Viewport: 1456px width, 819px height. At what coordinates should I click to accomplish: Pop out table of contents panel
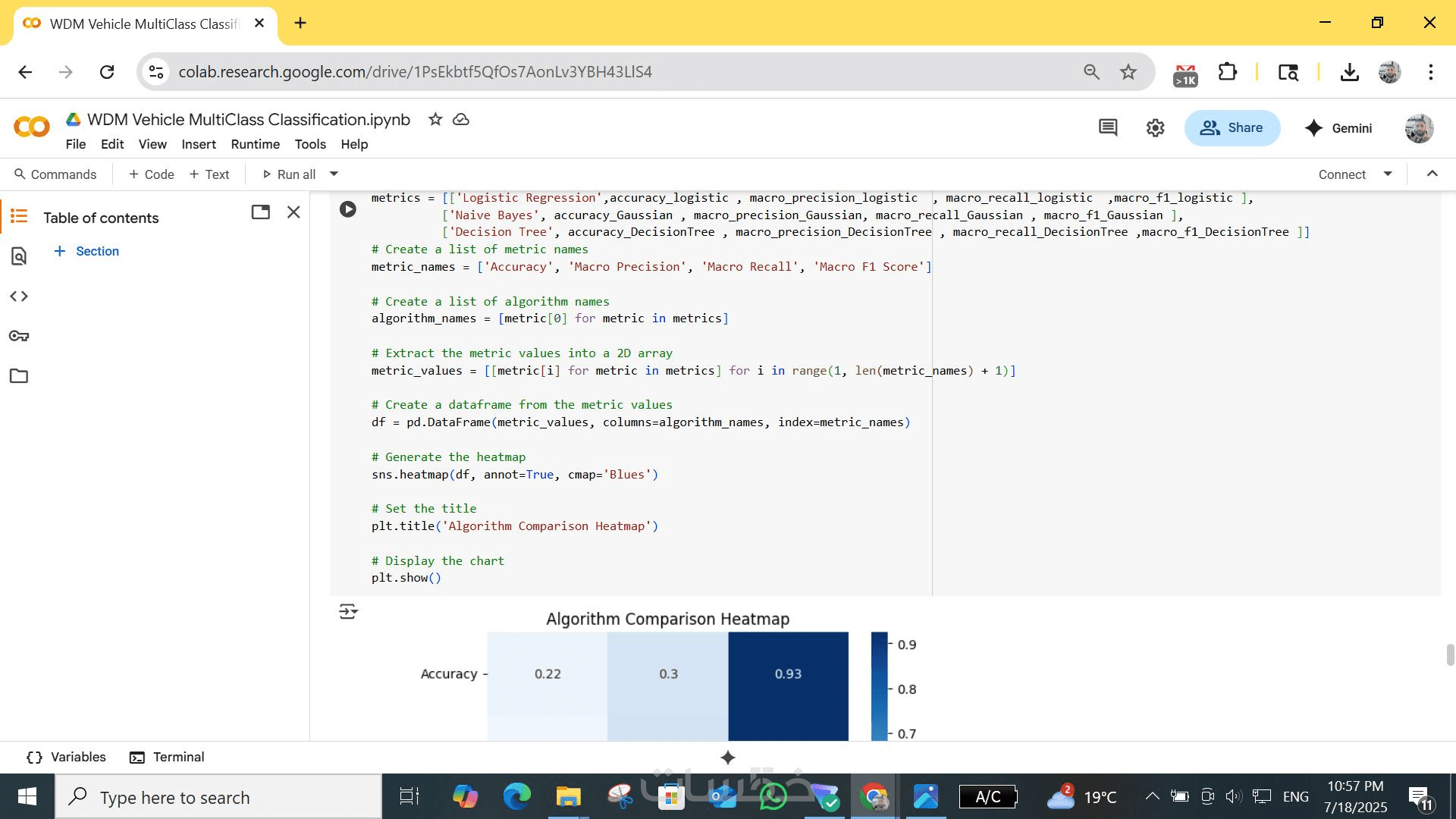[x=261, y=212]
